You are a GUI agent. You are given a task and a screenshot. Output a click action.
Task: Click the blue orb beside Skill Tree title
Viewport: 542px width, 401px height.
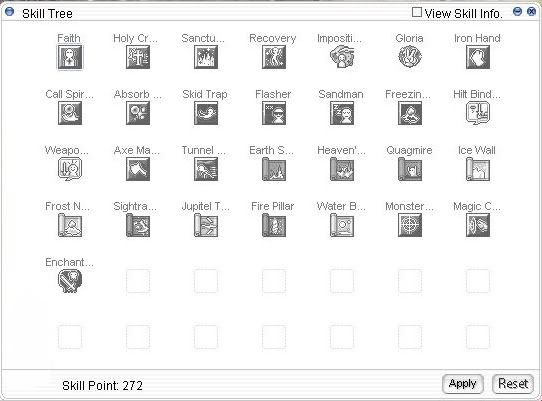(x=9, y=12)
